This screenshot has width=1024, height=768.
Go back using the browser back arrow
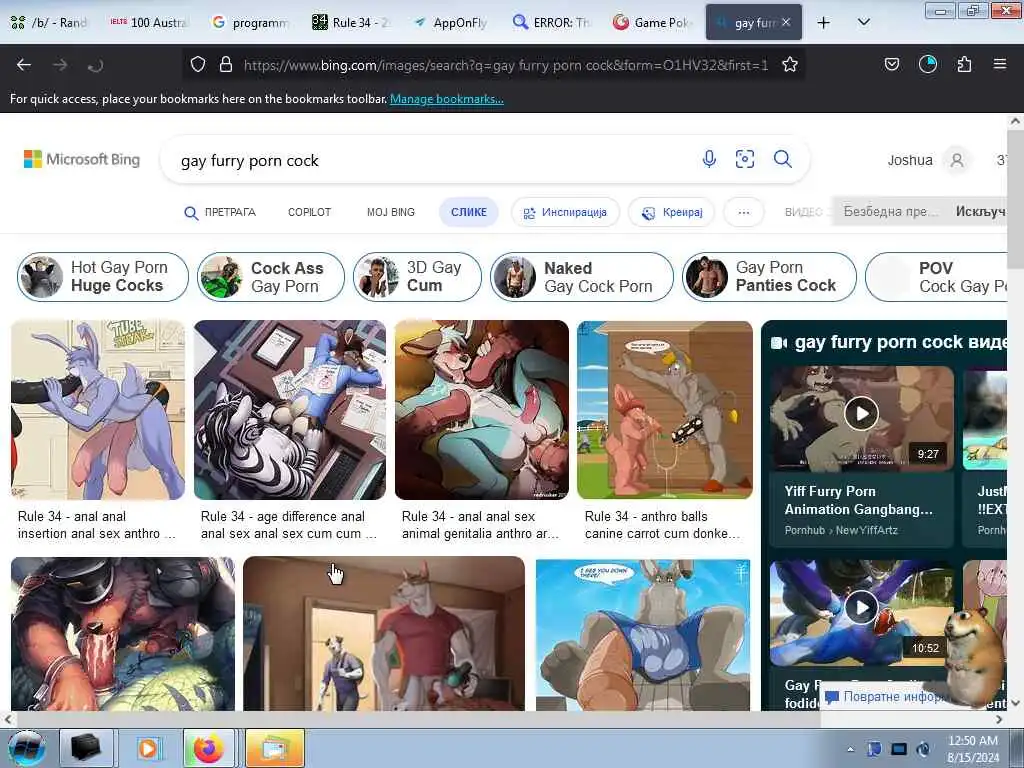[x=24, y=65]
